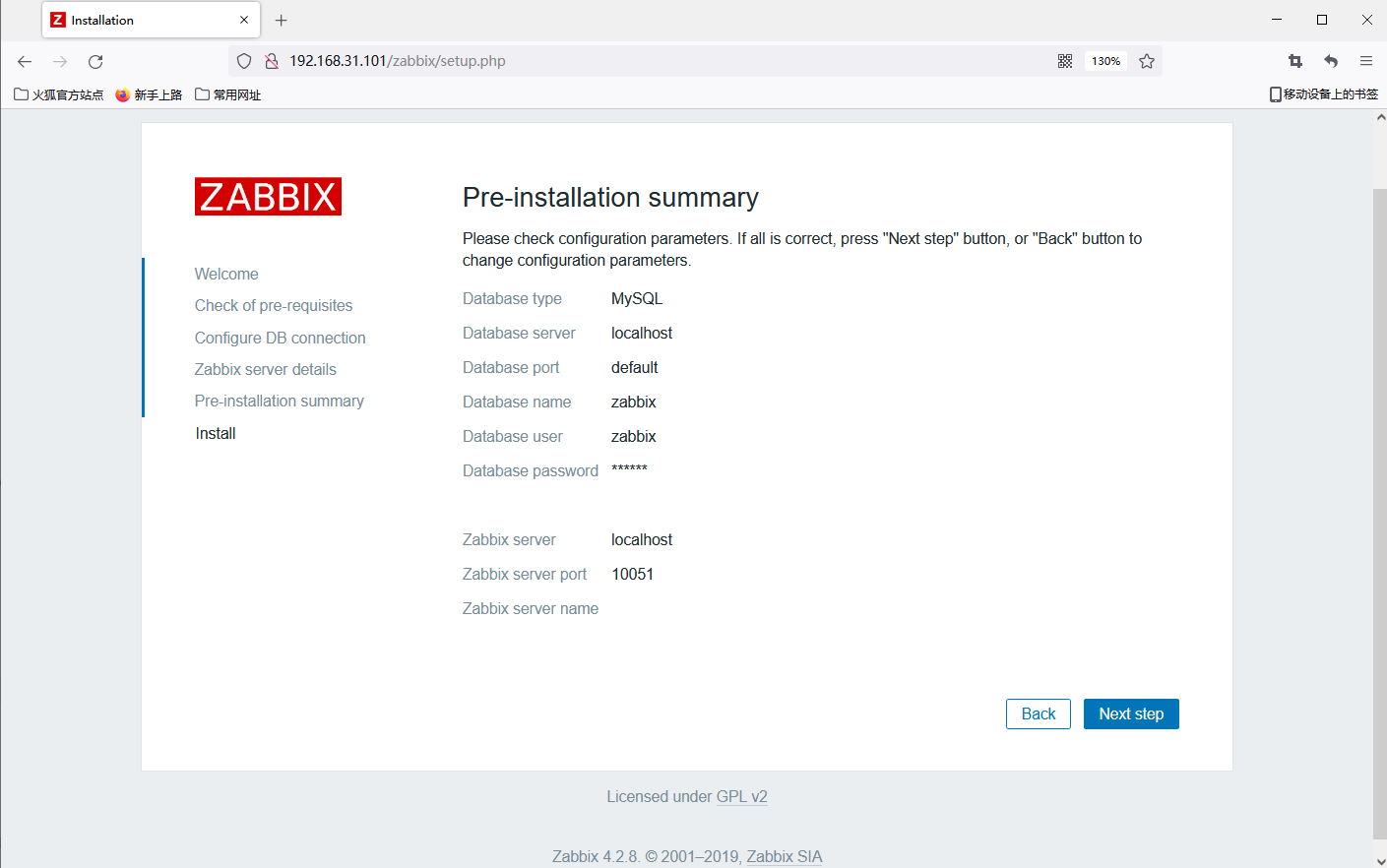Open the QR code generator icon
The height and width of the screenshot is (868, 1387).
coord(1064,60)
